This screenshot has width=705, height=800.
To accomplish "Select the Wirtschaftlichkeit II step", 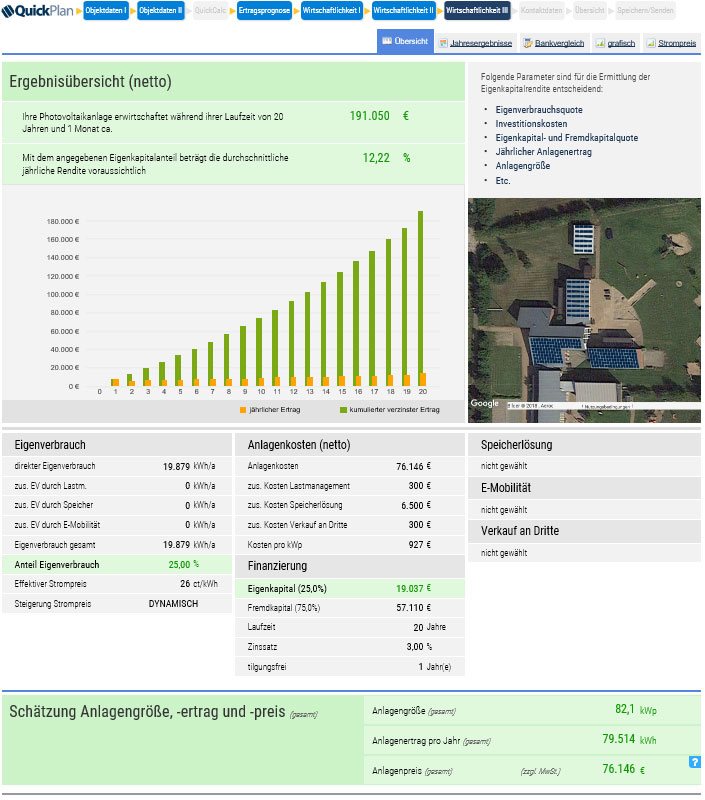I will (x=404, y=11).
